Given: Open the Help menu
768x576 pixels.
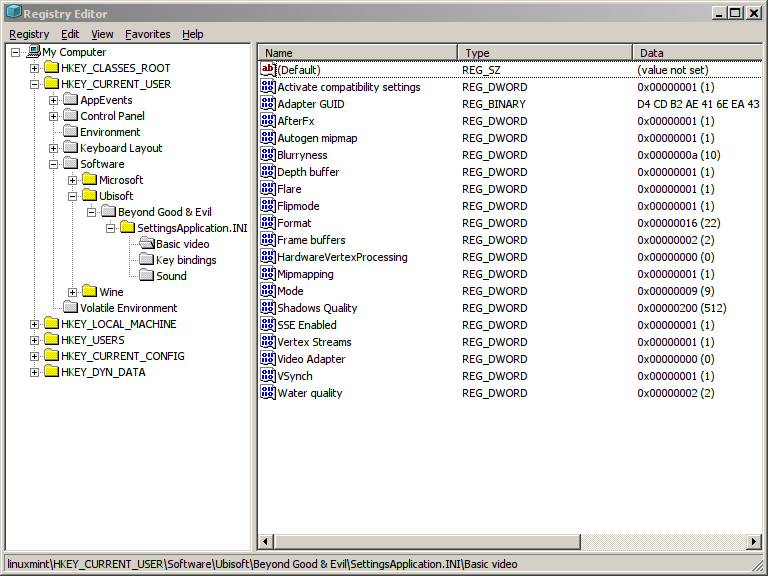Looking at the screenshot, I should 192,34.
